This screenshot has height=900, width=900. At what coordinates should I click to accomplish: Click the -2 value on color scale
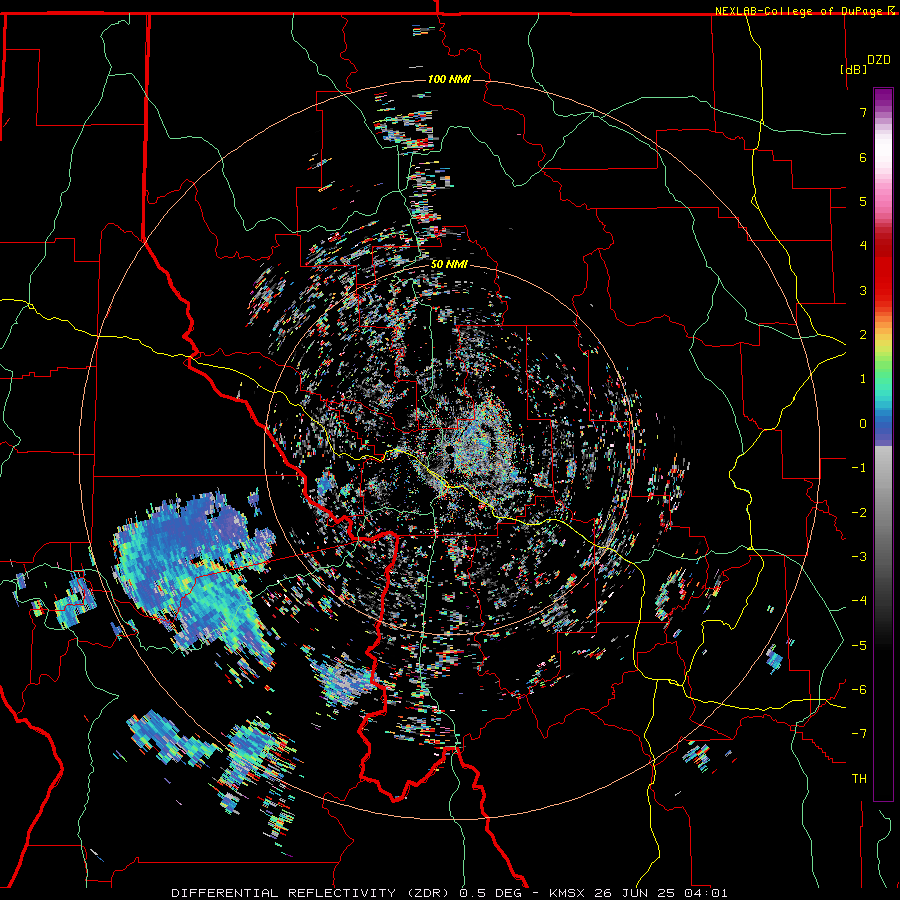tap(859, 513)
